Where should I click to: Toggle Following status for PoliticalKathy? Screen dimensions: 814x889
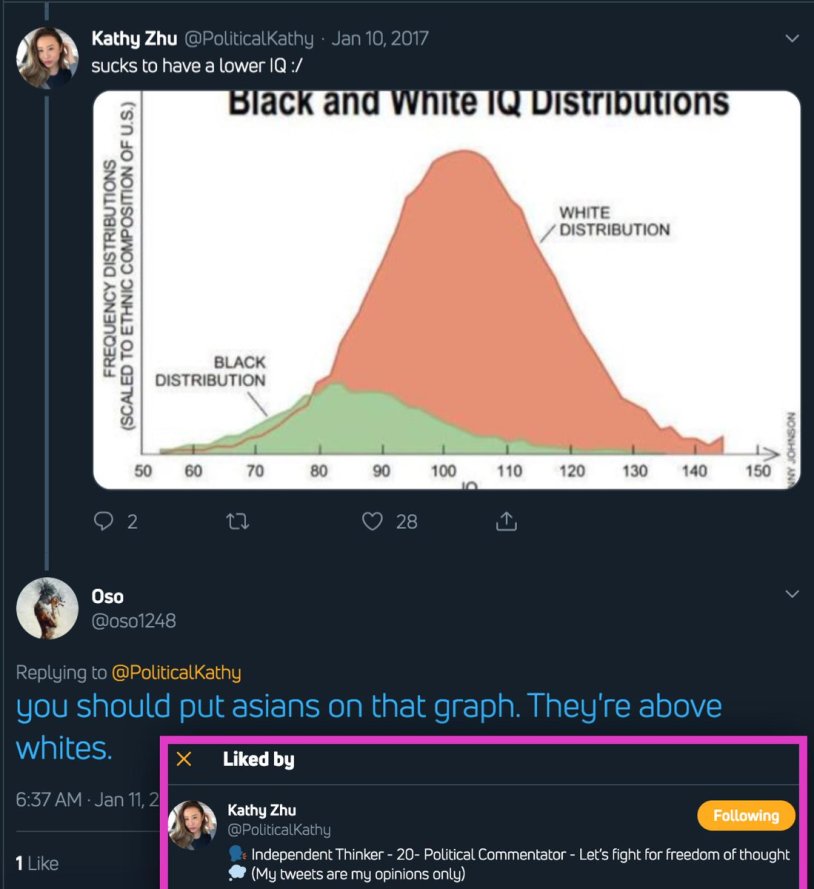point(746,816)
